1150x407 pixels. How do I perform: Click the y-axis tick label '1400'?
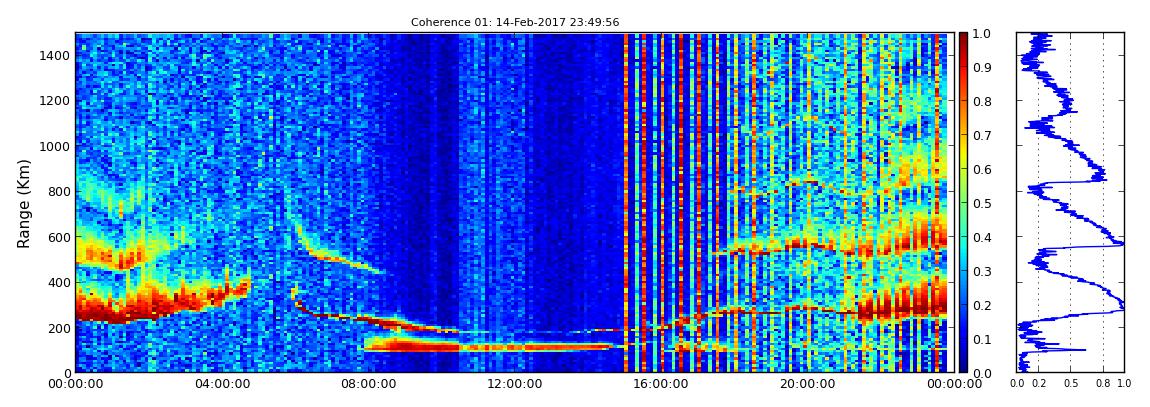(54, 55)
